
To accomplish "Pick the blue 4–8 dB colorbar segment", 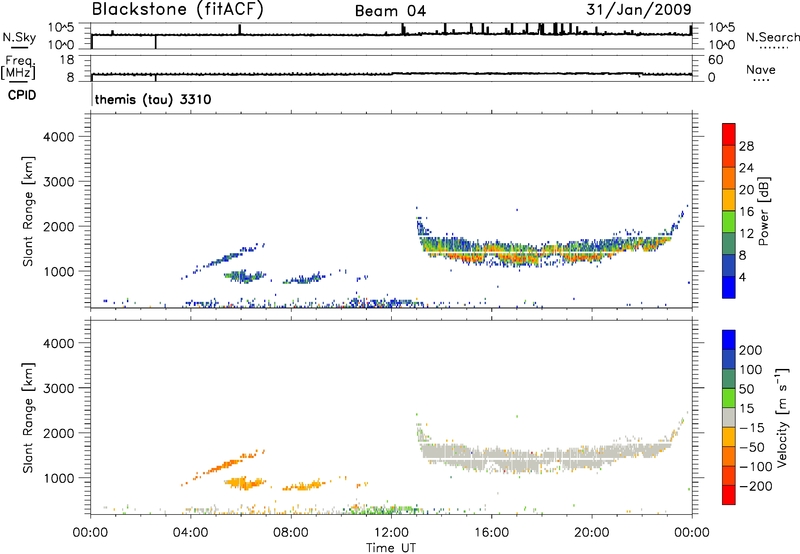I will pos(729,265).
